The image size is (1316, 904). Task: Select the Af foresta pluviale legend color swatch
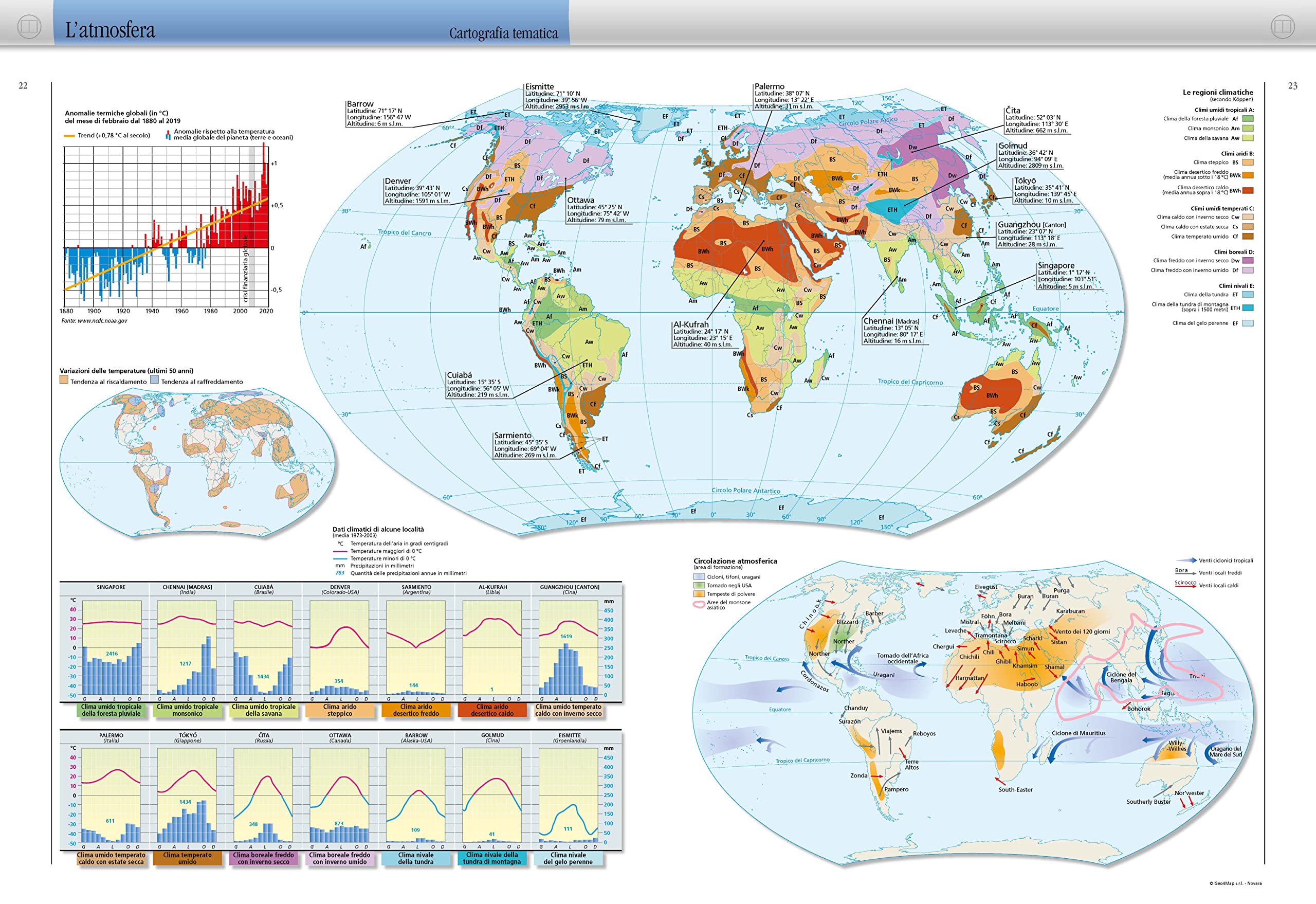pos(1248,119)
